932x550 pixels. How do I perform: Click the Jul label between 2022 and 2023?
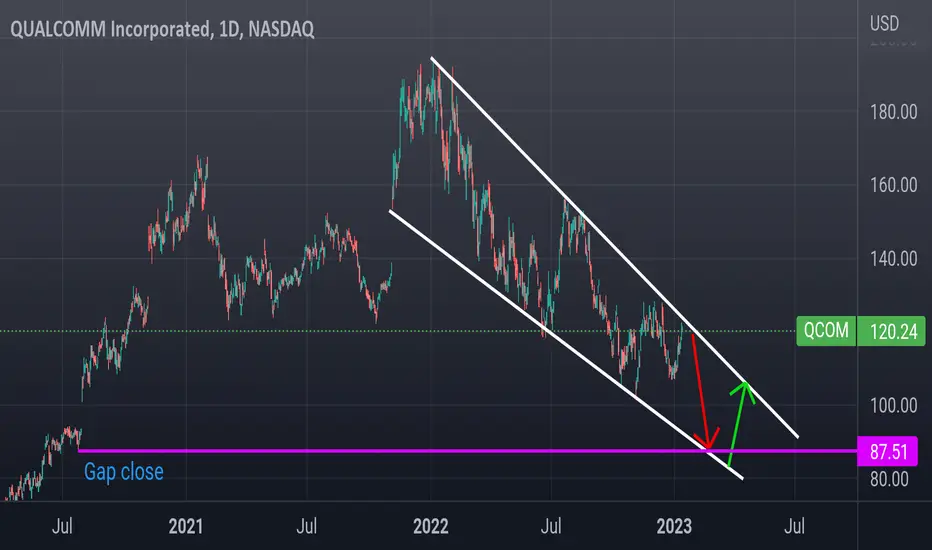(551, 526)
